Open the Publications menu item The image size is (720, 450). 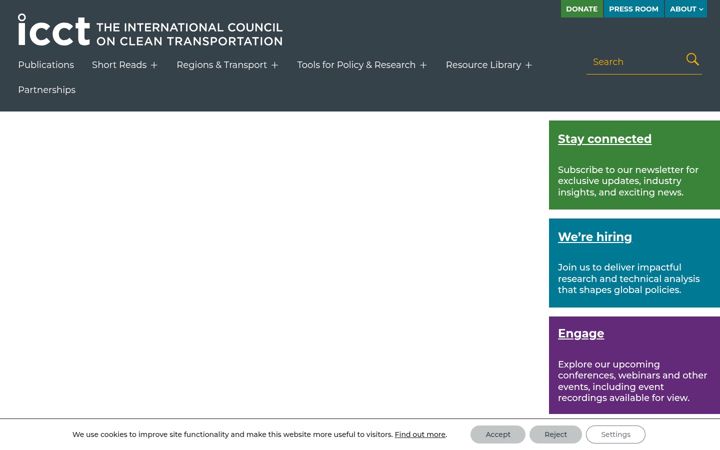46,65
